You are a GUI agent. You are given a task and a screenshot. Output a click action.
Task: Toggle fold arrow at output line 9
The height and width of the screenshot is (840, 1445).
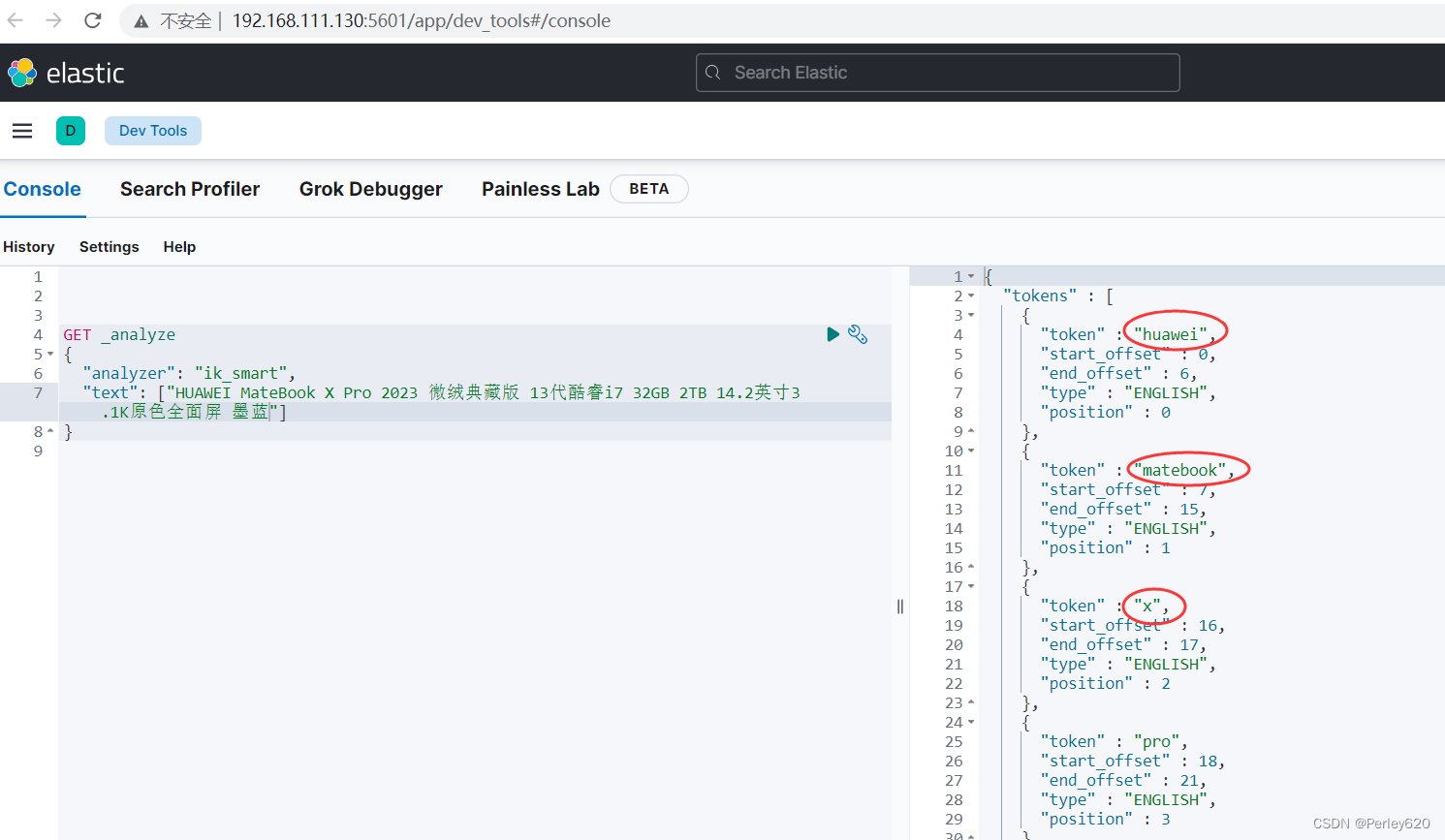click(971, 431)
